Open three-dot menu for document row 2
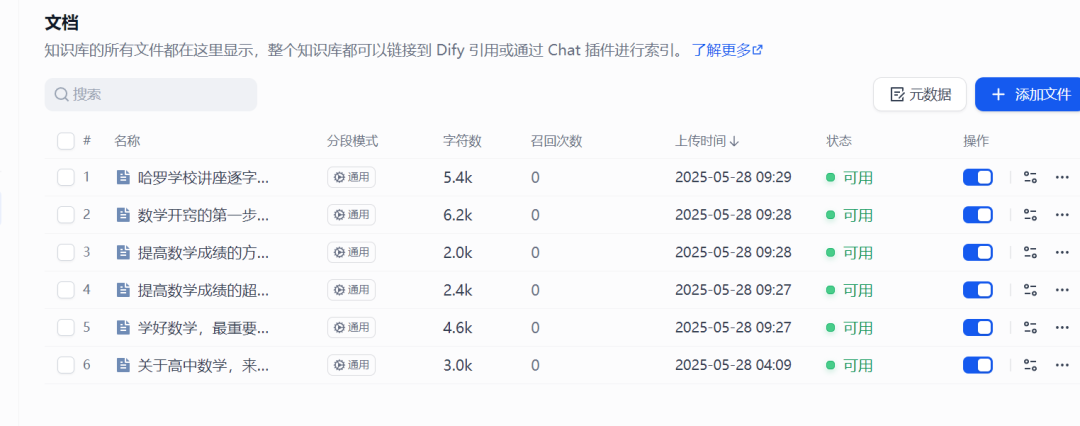Viewport: 1080px width, 426px height. pos(1061,215)
